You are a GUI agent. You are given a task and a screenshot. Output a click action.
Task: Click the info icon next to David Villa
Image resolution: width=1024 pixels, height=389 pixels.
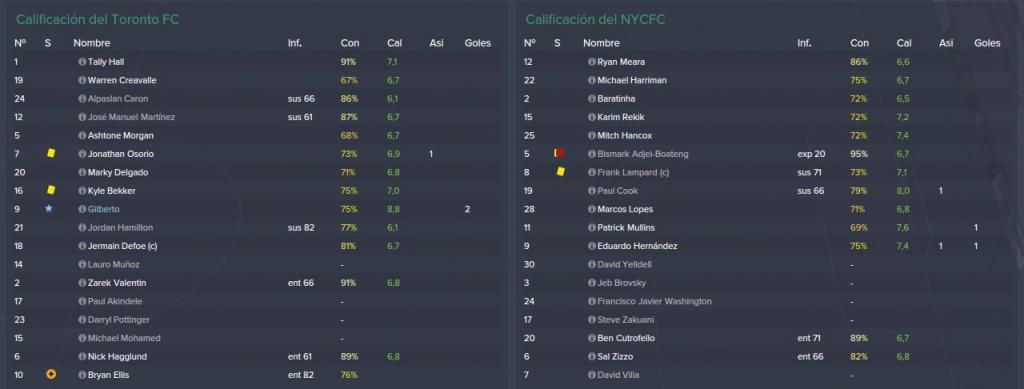pos(592,375)
